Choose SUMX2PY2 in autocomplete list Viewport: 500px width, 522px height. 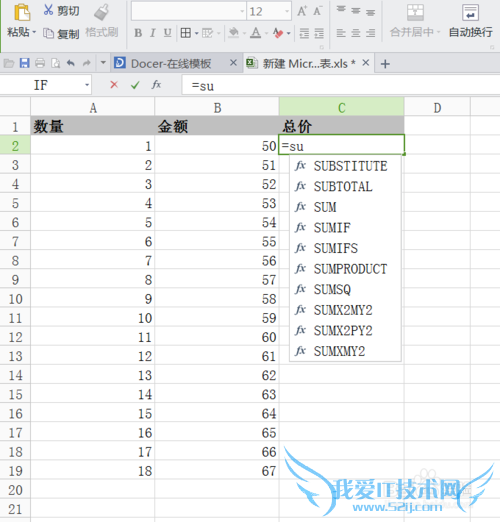pyautogui.click(x=345, y=331)
